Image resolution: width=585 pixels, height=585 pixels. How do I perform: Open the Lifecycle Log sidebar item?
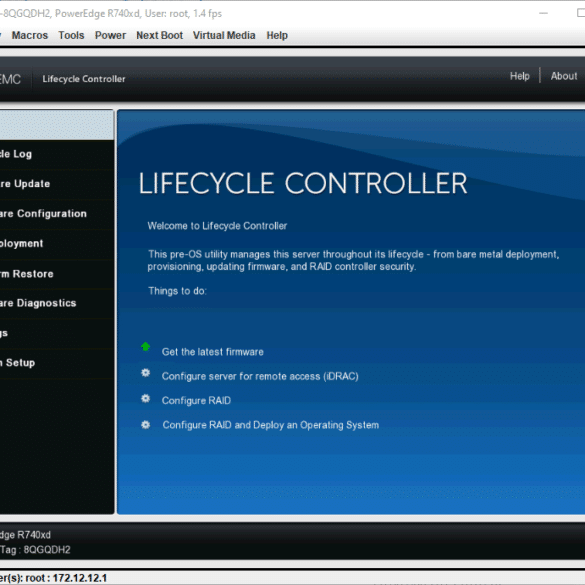[57, 154]
